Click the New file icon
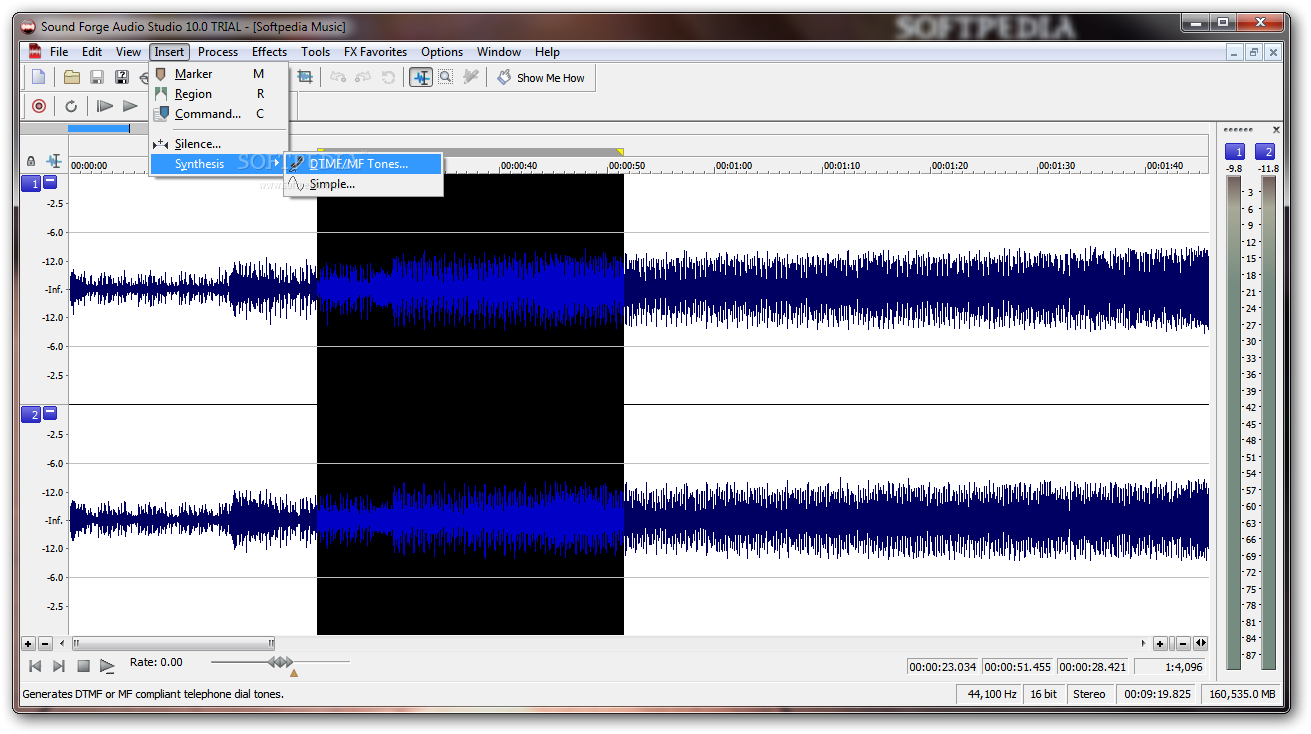 click(x=38, y=77)
